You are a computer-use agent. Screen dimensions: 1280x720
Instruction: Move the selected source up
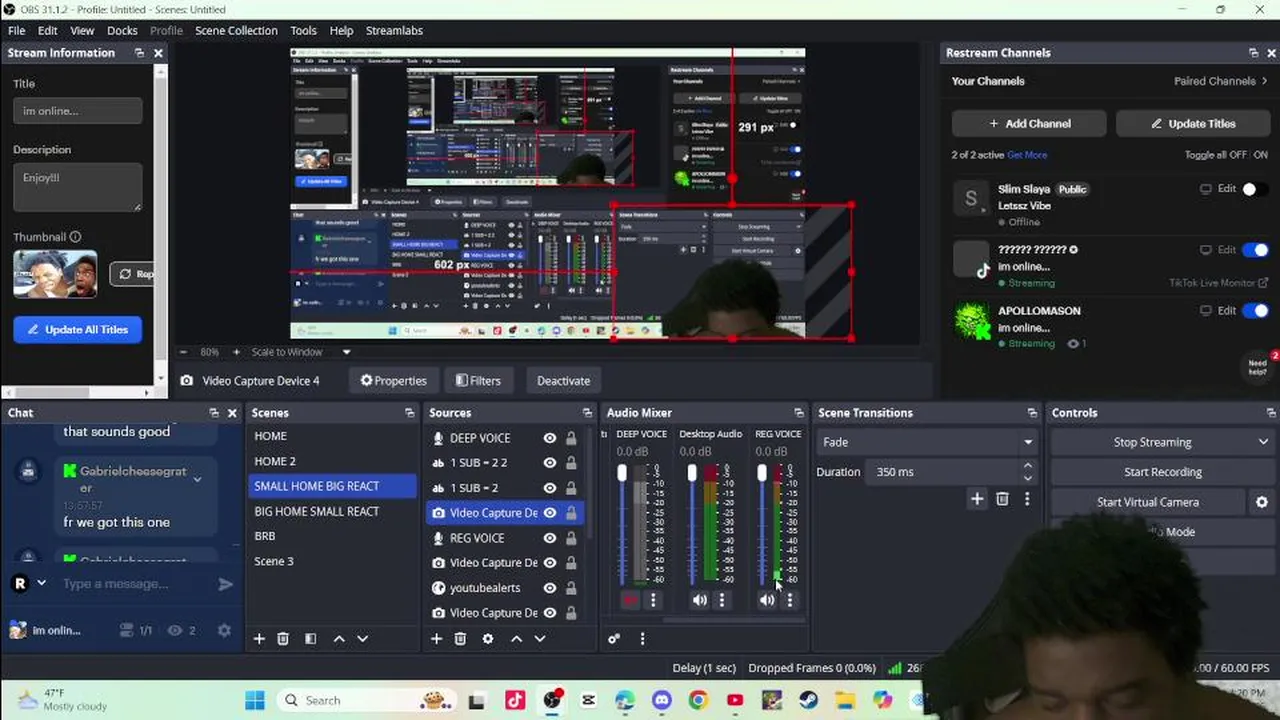click(516, 638)
